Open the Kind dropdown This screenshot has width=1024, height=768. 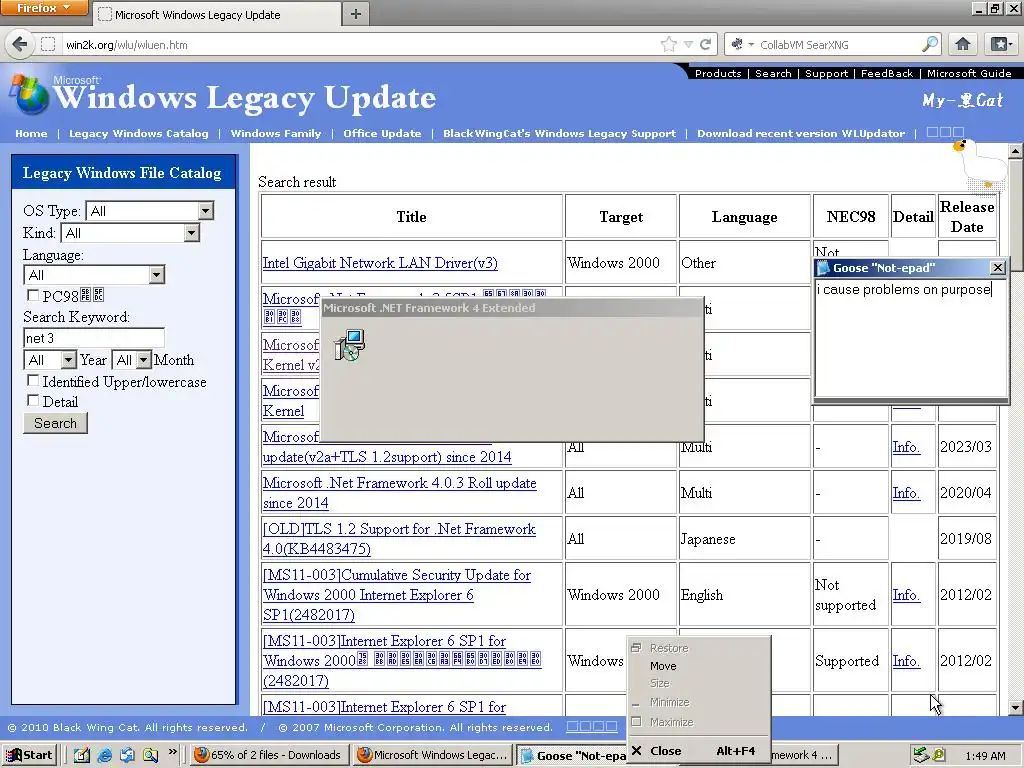(x=130, y=233)
